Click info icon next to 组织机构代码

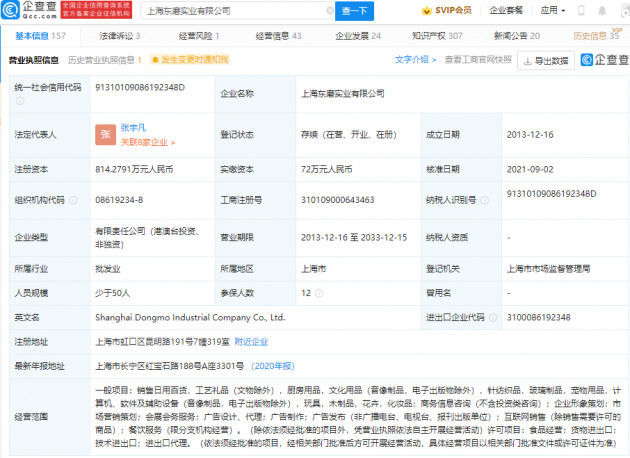pos(73,200)
